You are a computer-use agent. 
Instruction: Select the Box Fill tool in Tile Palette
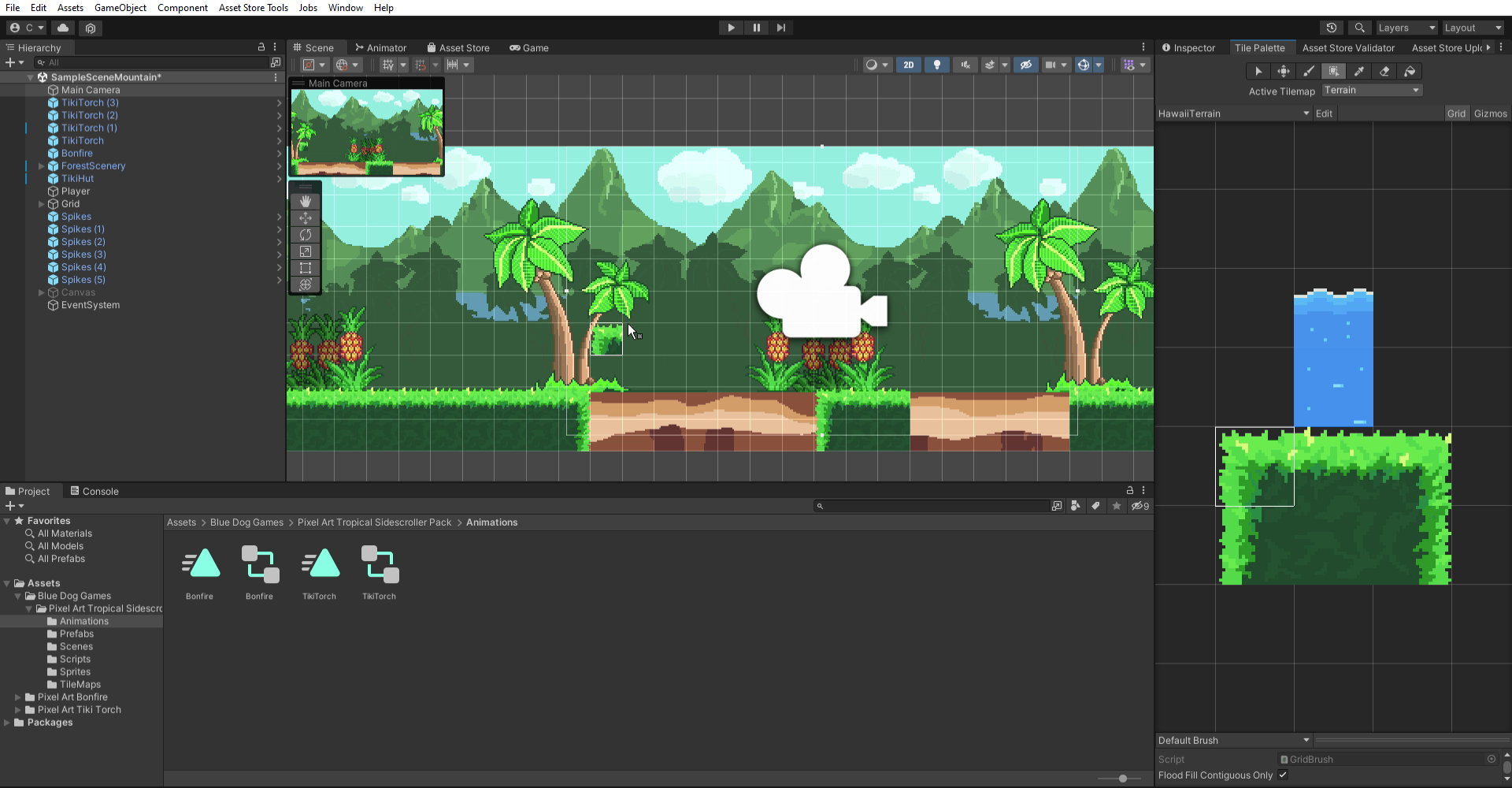point(1334,72)
